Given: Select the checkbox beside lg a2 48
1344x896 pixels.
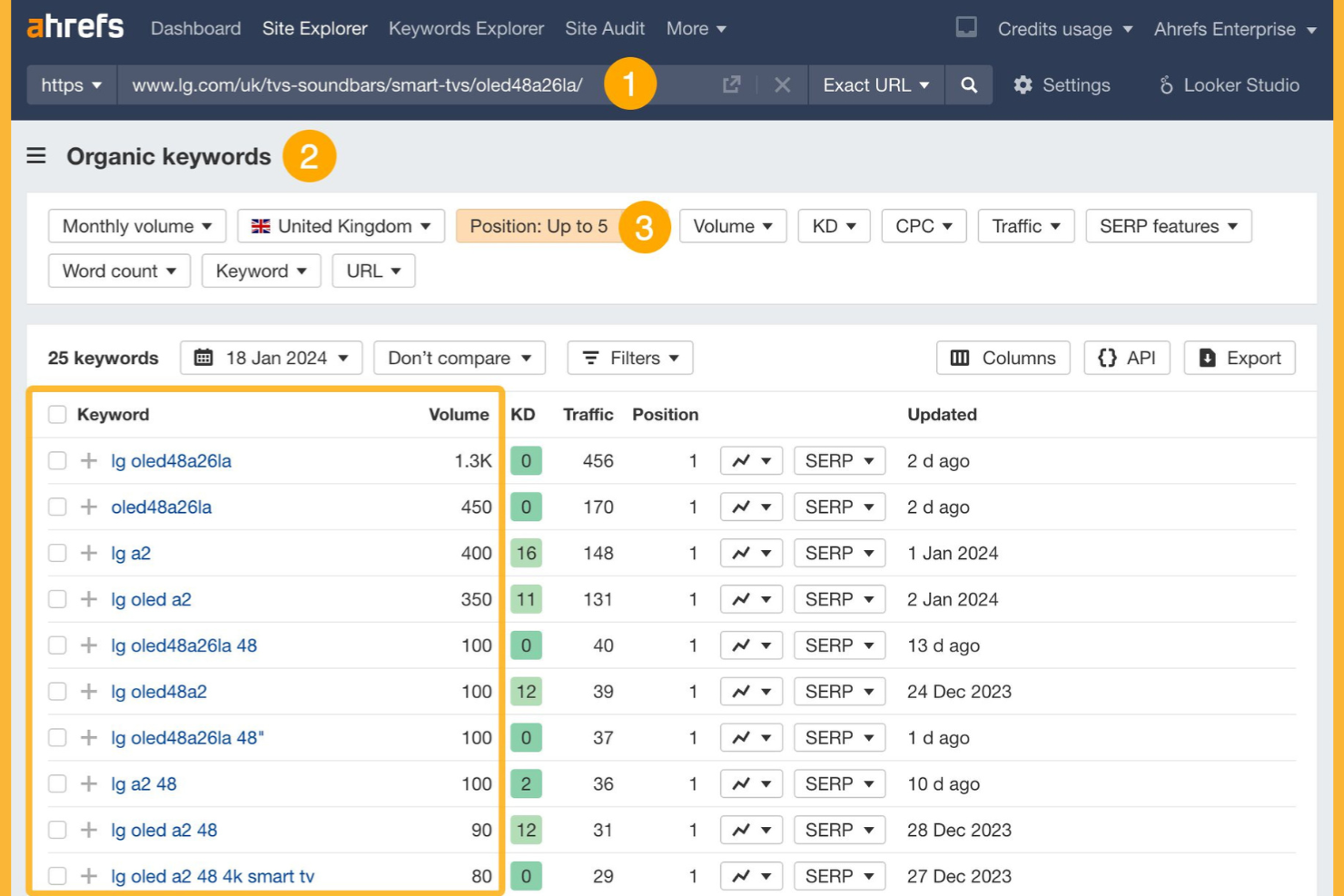Looking at the screenshot, I should click(57, 783).
